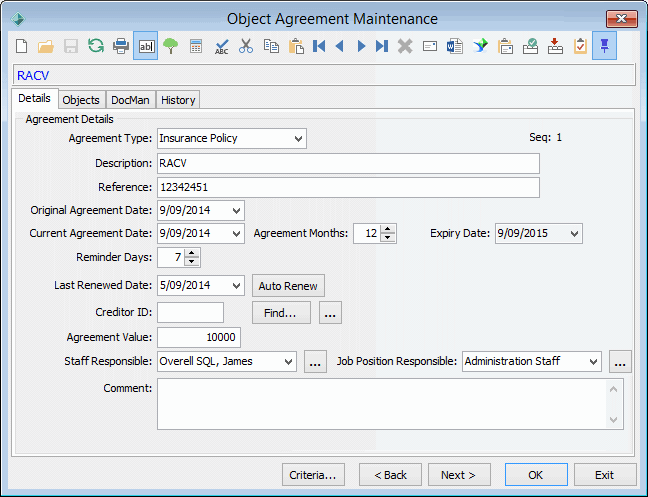Click the Next > button

coord(459,475)
